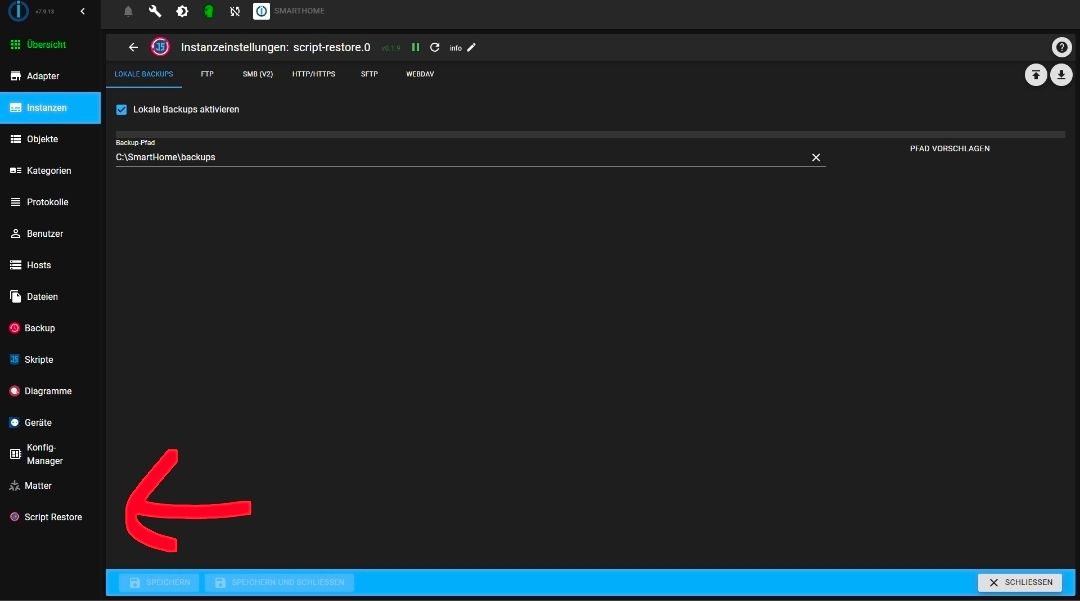This screenshot has height=601, width=1080.
Task: Open the help question mark icon
Action: click(1061, 47)
